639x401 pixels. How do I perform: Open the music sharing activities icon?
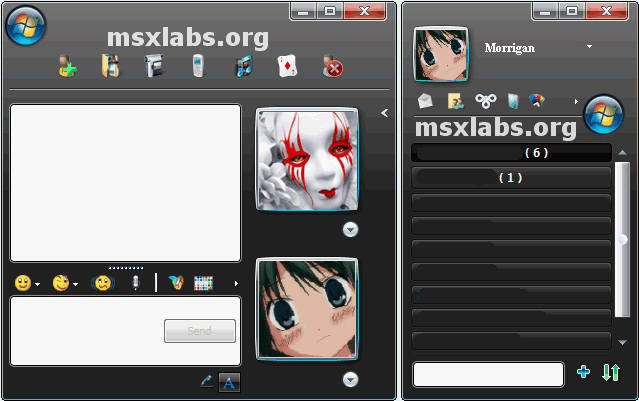tap(244, 66)
